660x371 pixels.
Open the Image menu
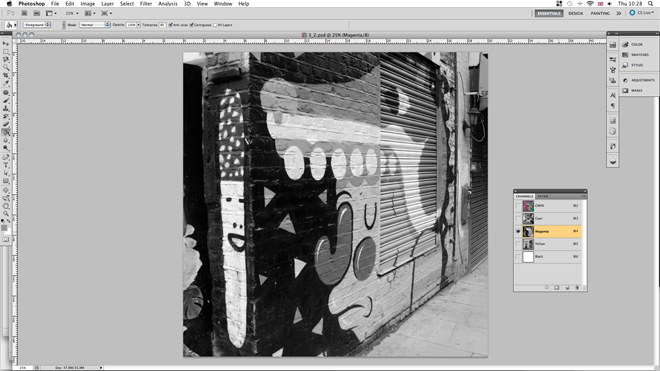click(88, 3)
